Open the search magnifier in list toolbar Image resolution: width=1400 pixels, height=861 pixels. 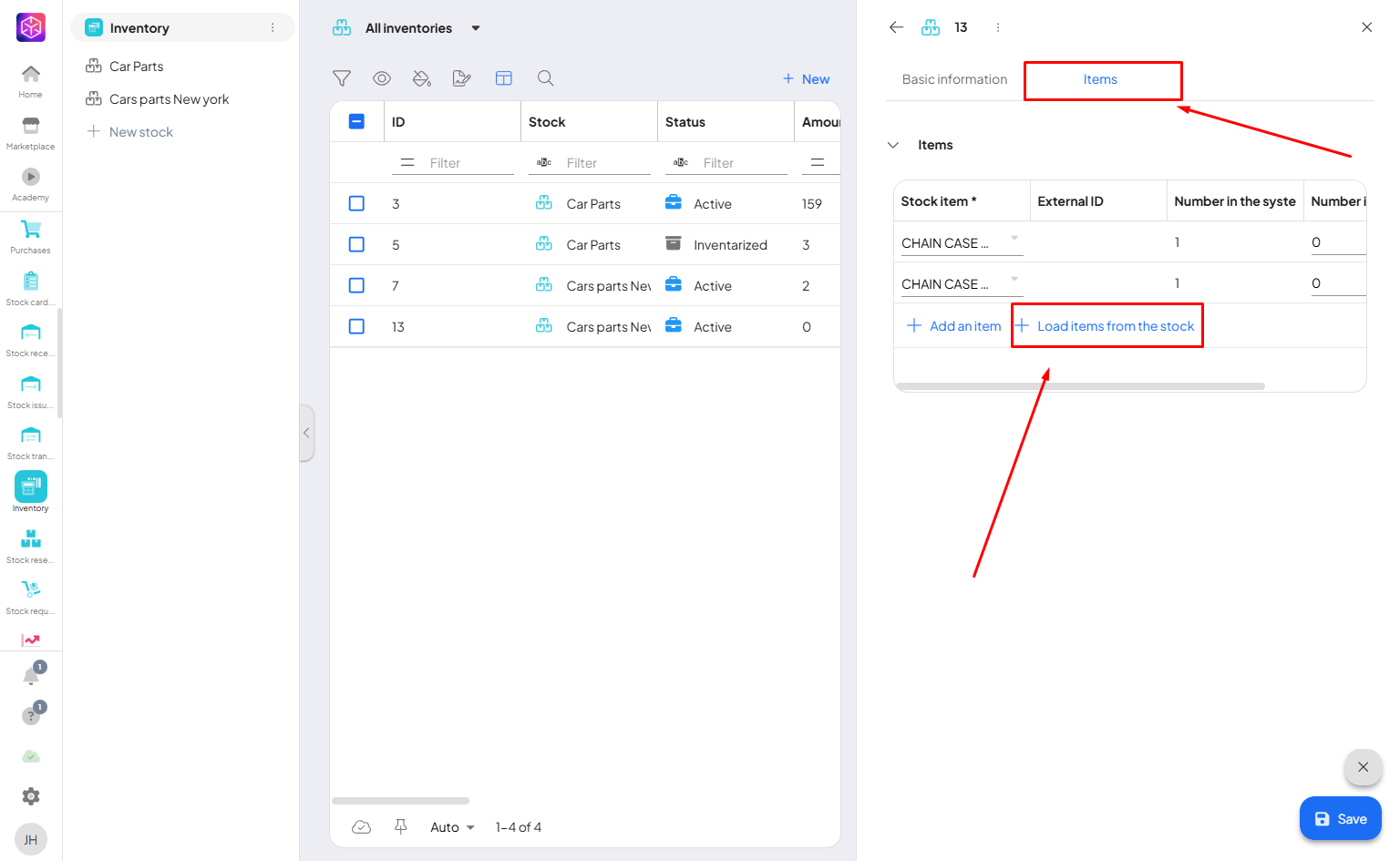[545, 78]
